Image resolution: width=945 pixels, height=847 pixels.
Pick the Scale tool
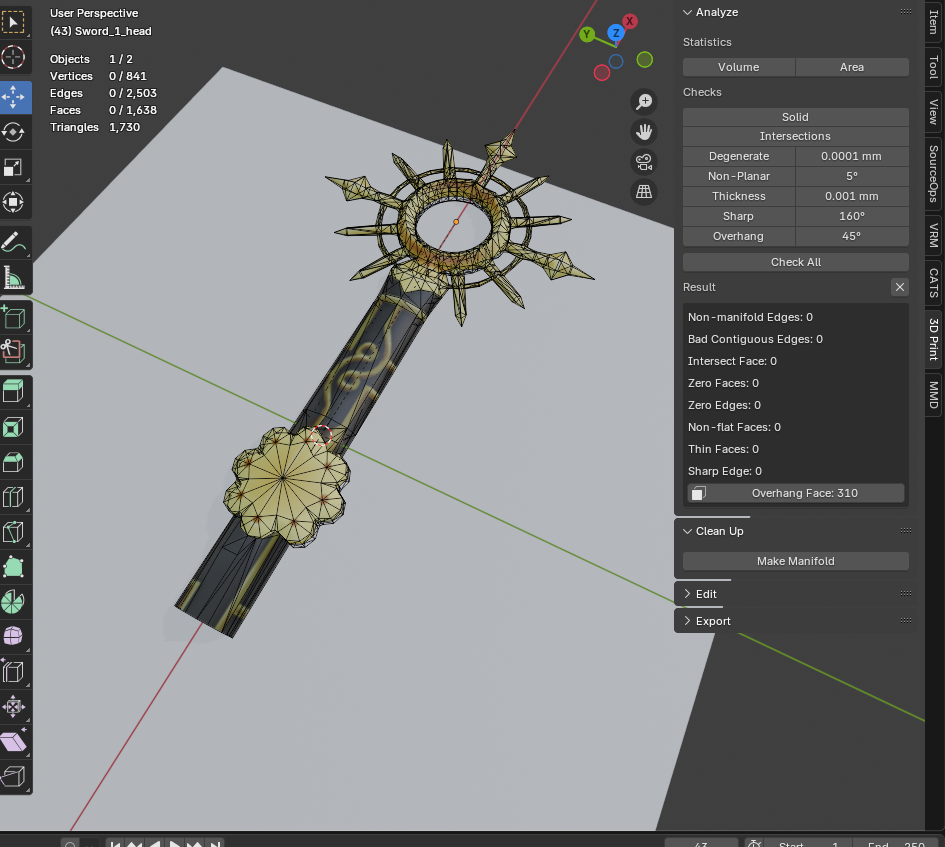point(14,167)
